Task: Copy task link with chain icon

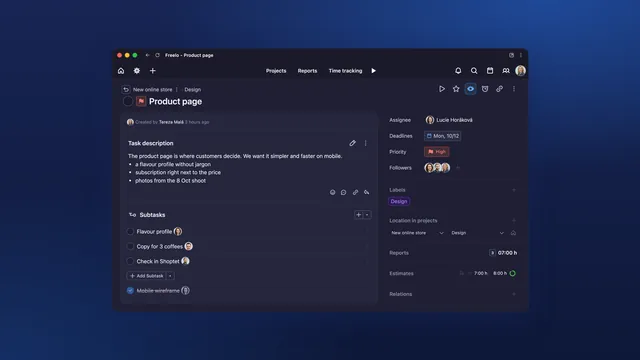Action: coord(499,89)
